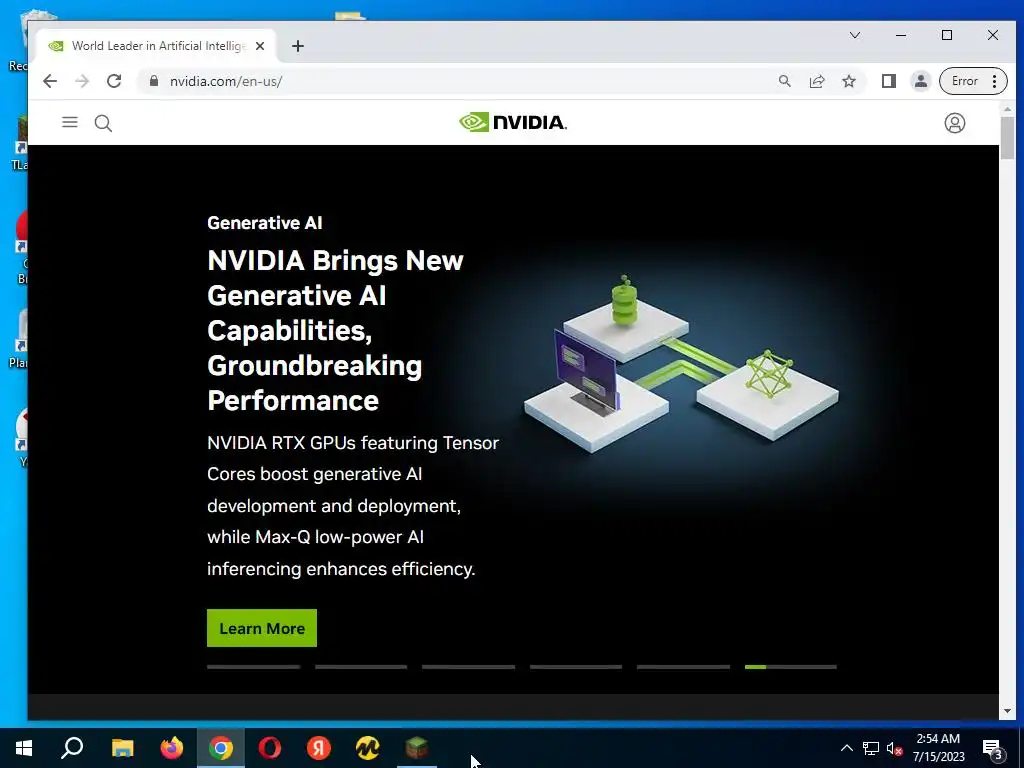The height and width of the screenshot is (768, 1024).
Task: Click the Learn More button
Action: (x=262, y=628)
